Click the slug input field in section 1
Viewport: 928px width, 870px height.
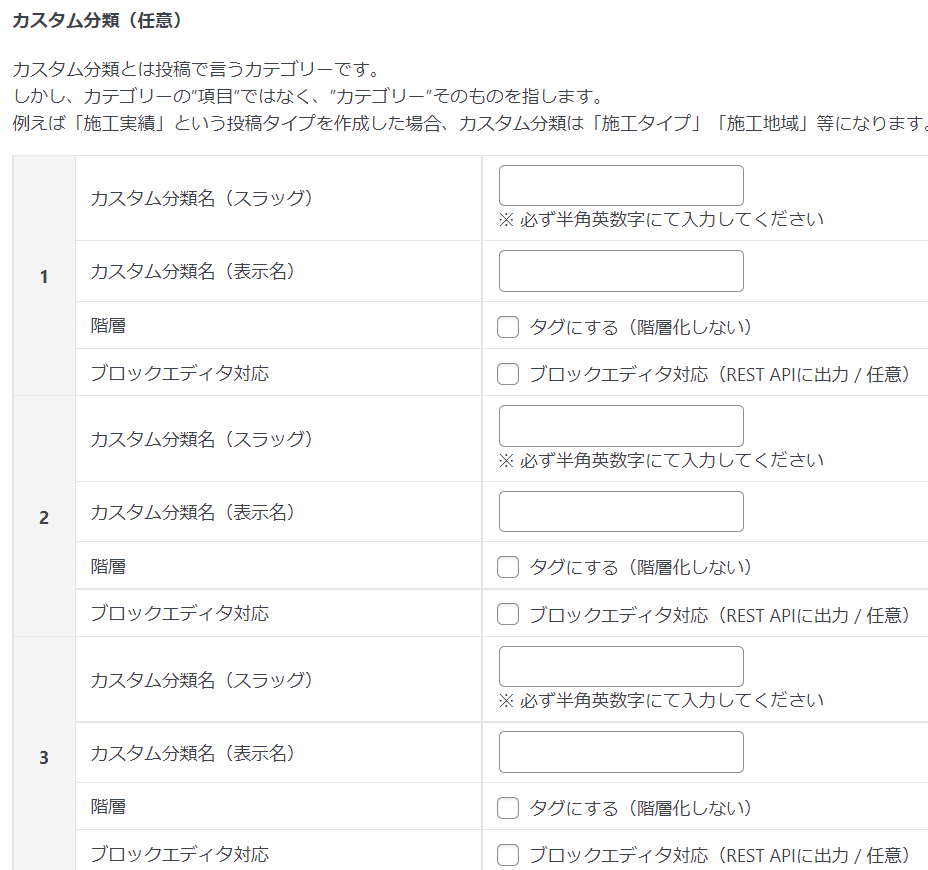[x=621, y=186]
